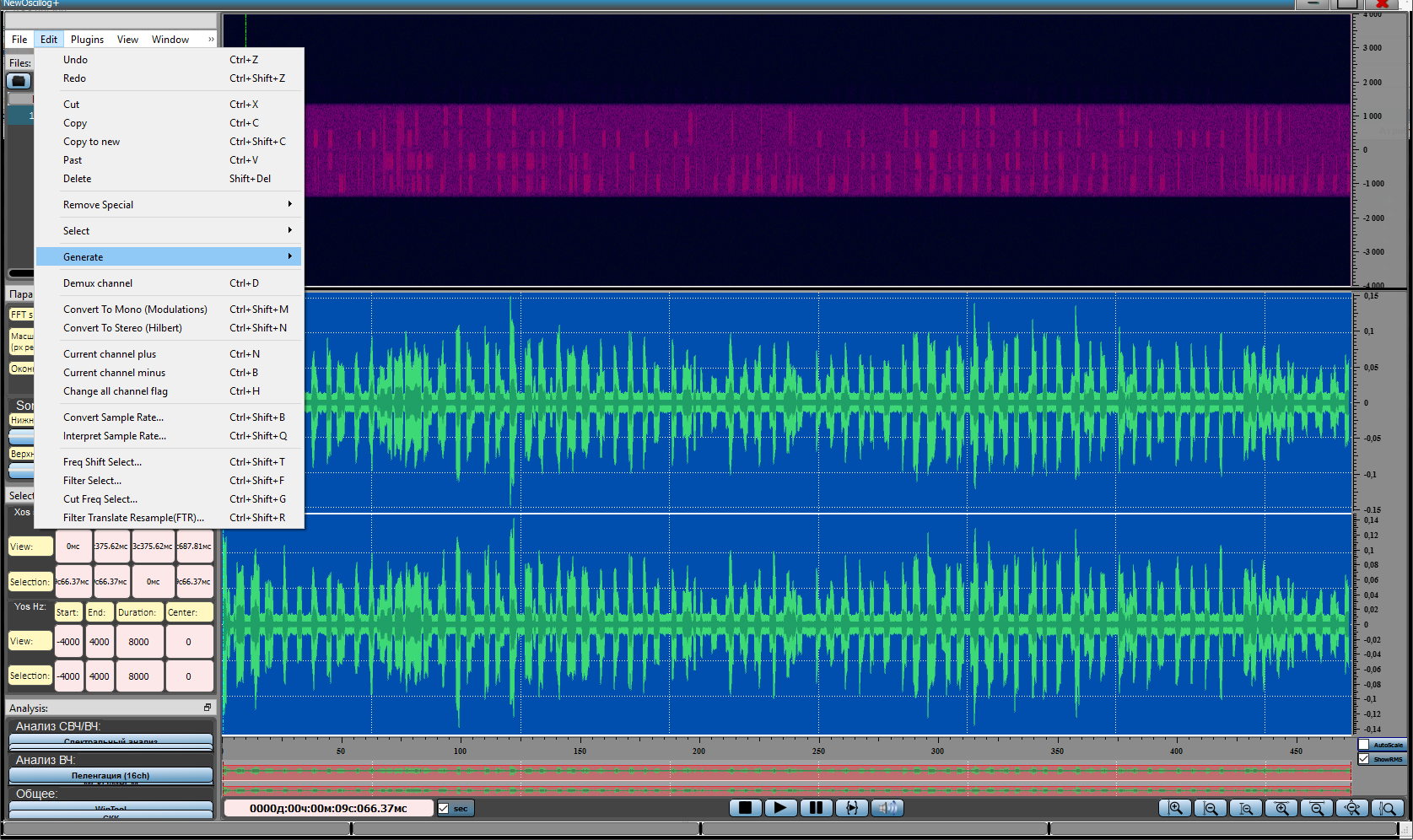The image size is (1413, 840).
Task: Click the zoom icon with left-right arrows
Action: tap(1352, 808)
